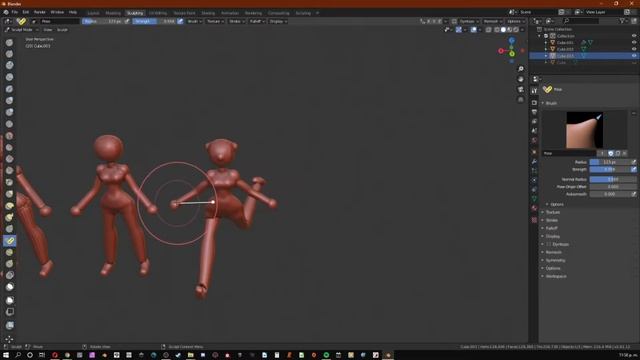Image resolution: width=640 pixels, height=360 pixels.
Task: Toggle radius pressure sensitivity in properties panel
Action: click(x=633, y=162)
